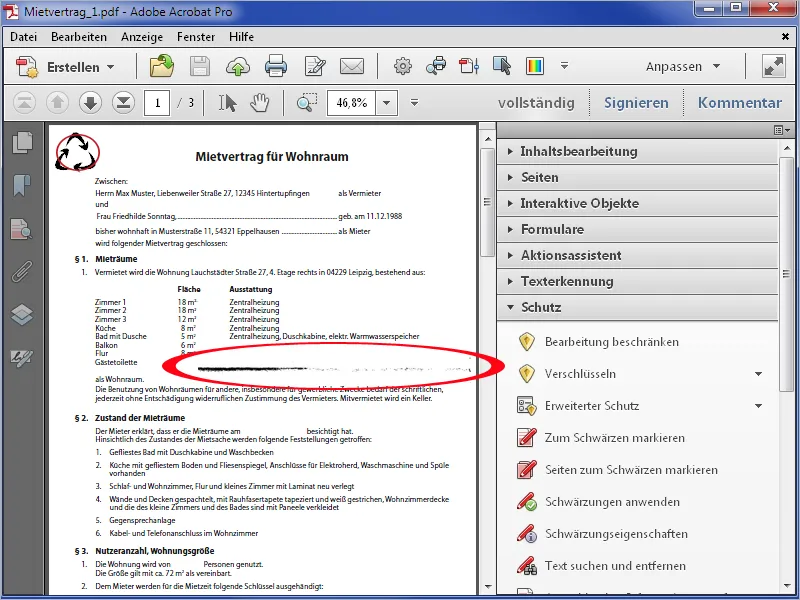Viewport: 800px width, 600px height.
Task: Open search document panel icon in sidebar
Action: (21, 229)
